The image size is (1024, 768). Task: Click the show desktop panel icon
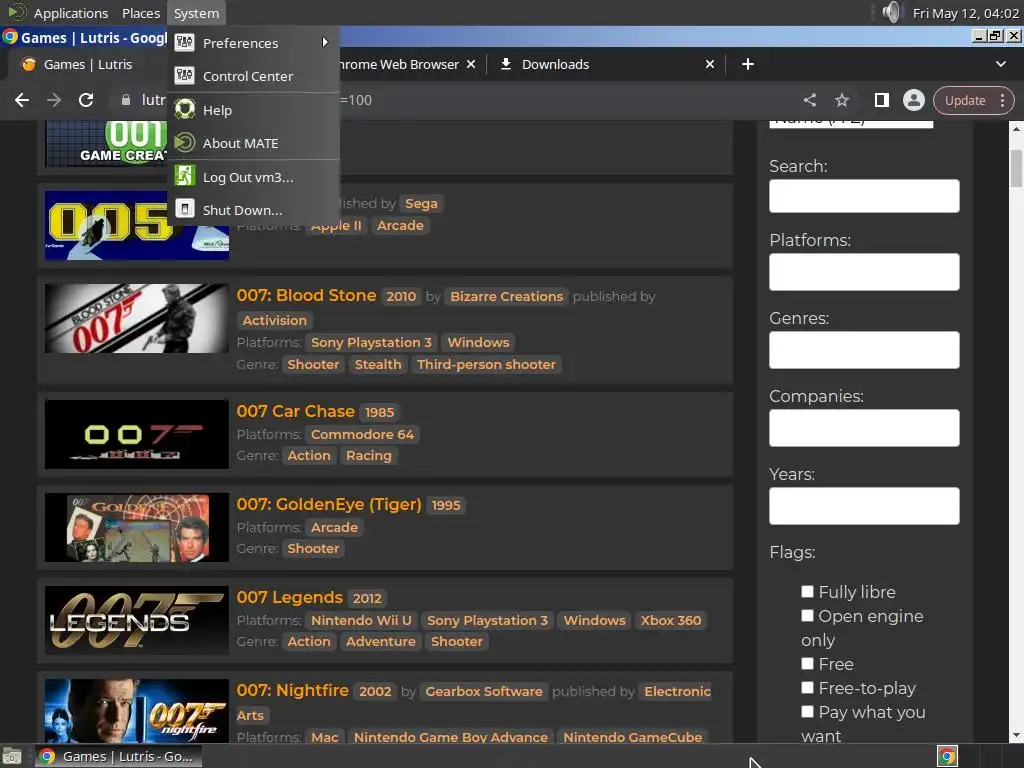pyautogui.click(x=12, y=756)
